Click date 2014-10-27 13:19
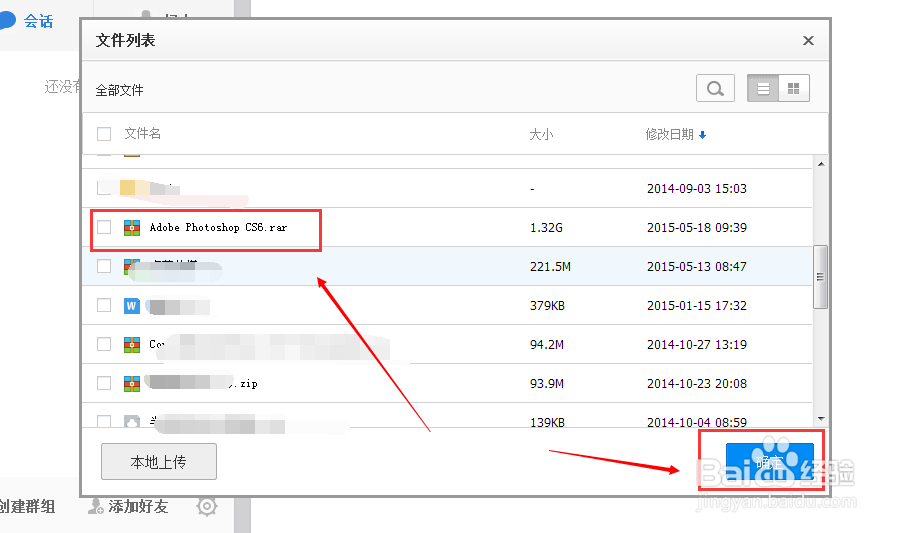The image size is (908, 533). pyautogui.click(x=697, y=345)
